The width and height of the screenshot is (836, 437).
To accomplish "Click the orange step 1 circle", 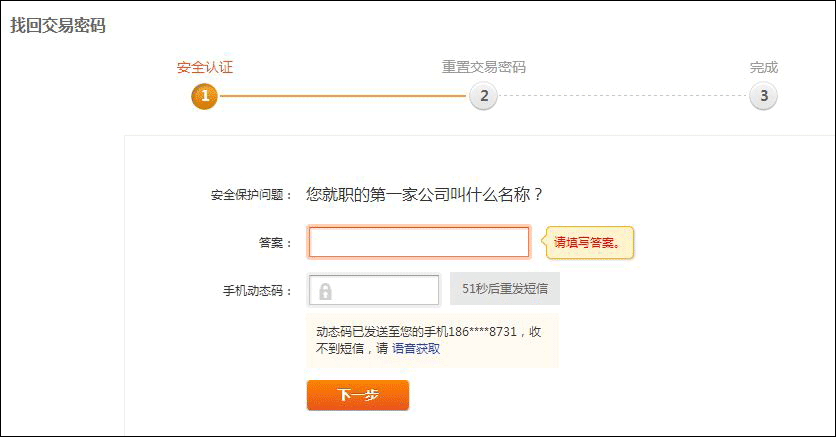I will 205,96.
